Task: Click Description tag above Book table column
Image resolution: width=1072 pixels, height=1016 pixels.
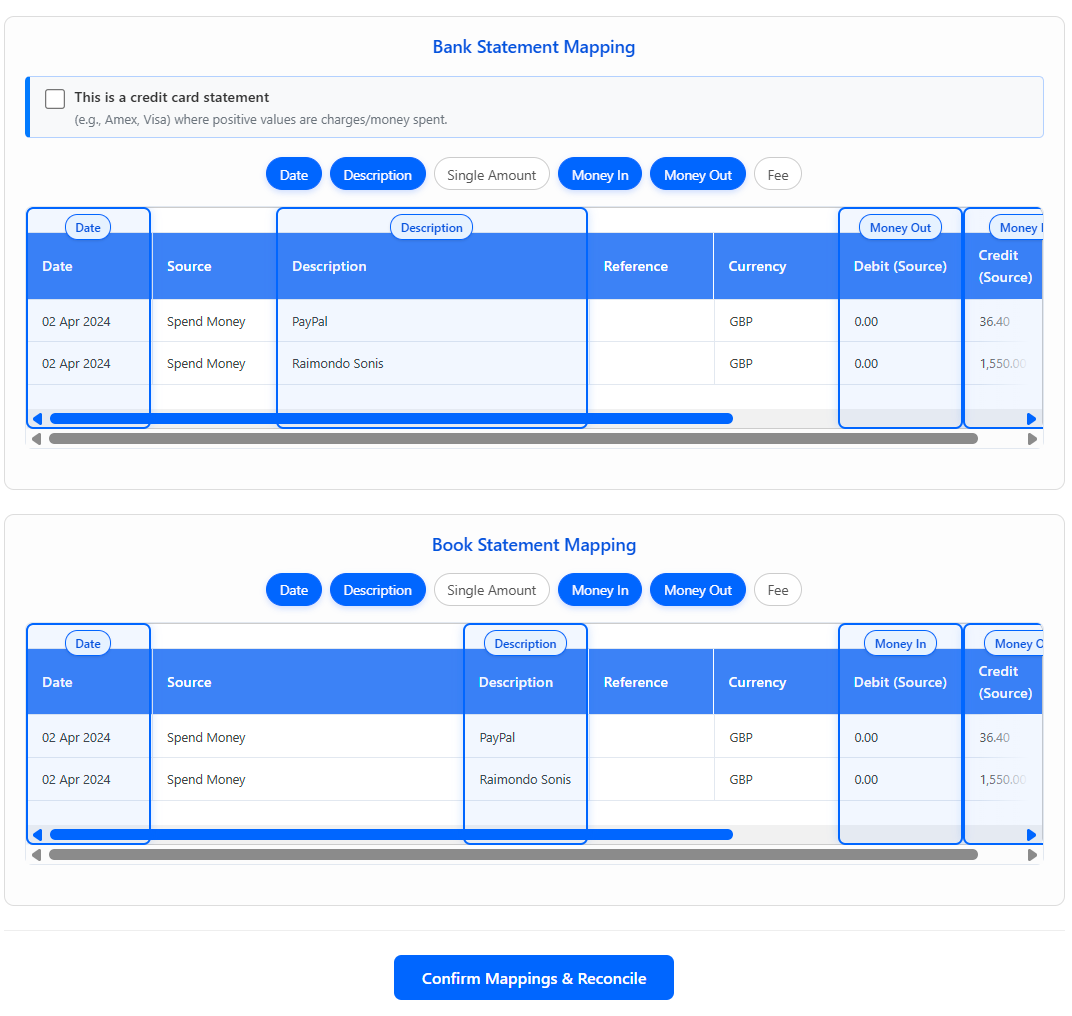Action: pos(525,644)
